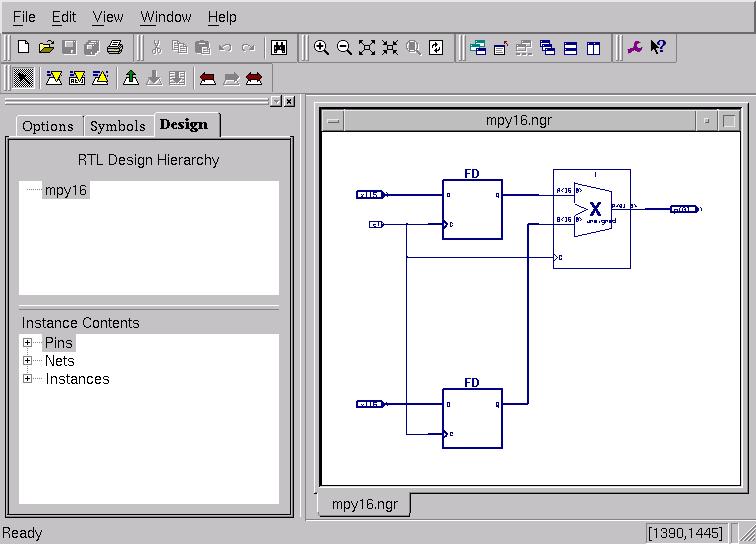Click the Open folder icon

click(x=46, y=47)
